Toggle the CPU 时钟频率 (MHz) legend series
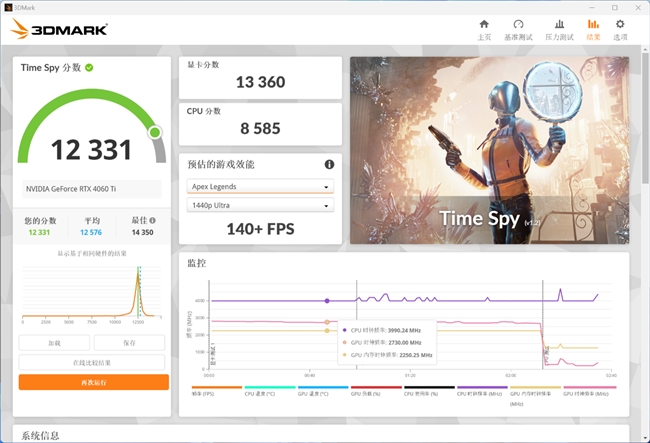The image size is (650, 443). (482, 391)
